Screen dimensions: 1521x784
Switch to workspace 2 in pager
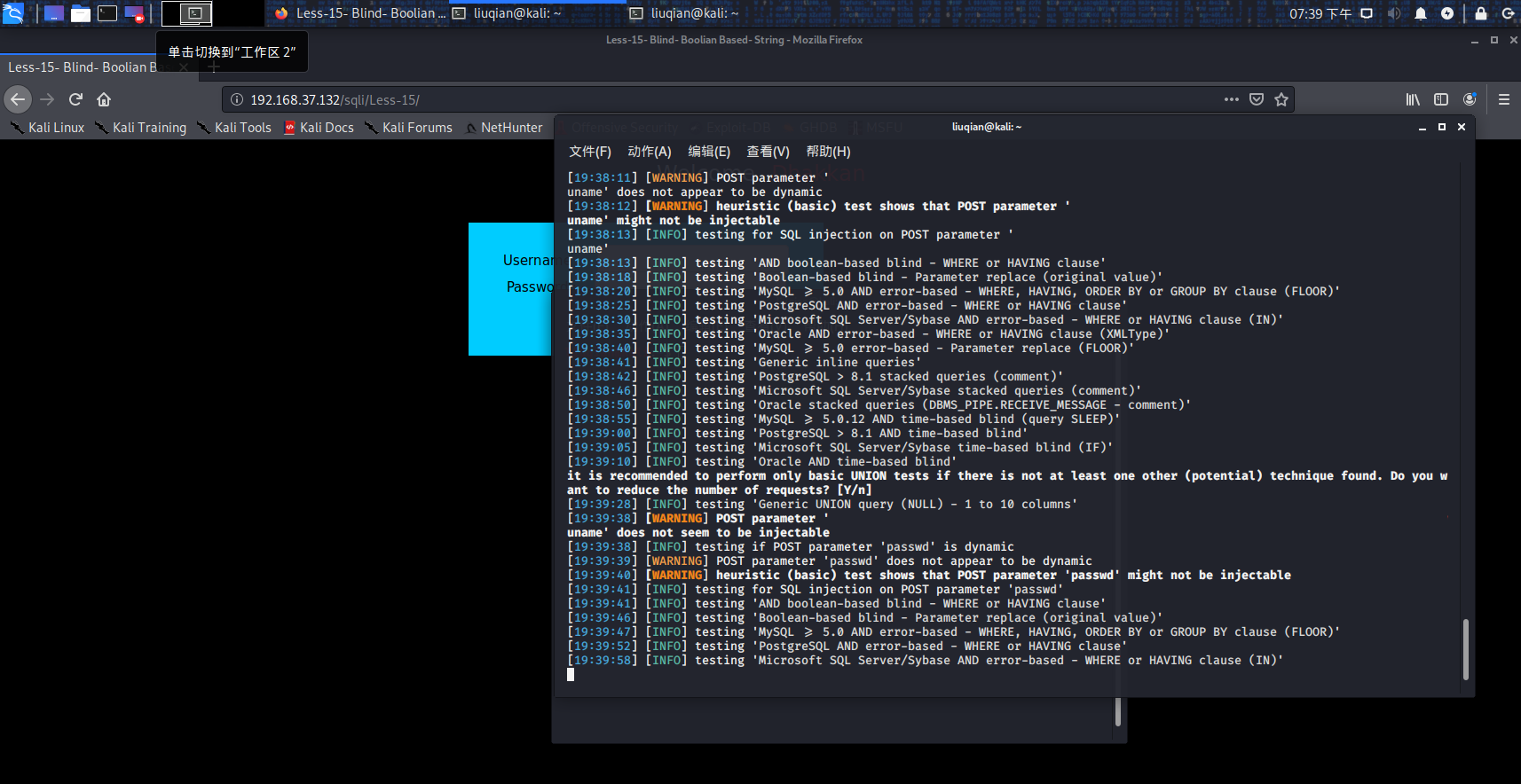[x=240, y=13]
